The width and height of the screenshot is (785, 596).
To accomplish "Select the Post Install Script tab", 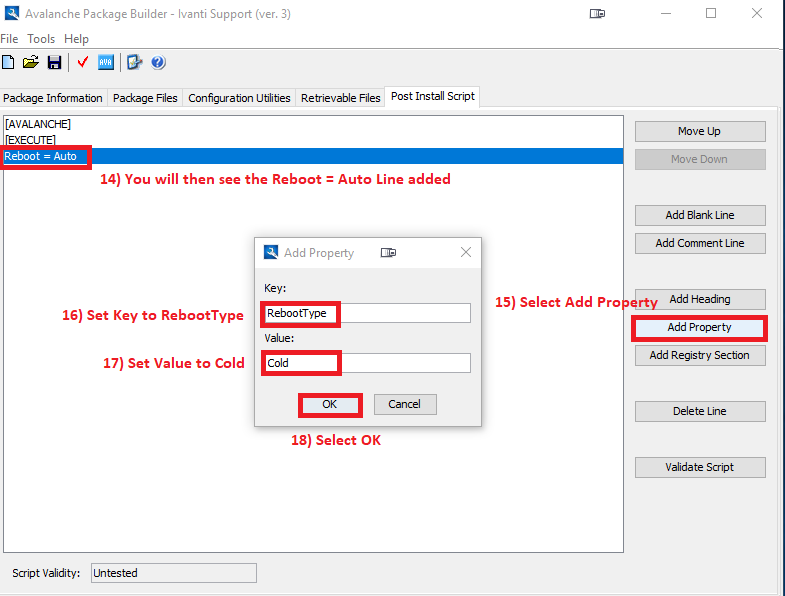I will (433, 96).
